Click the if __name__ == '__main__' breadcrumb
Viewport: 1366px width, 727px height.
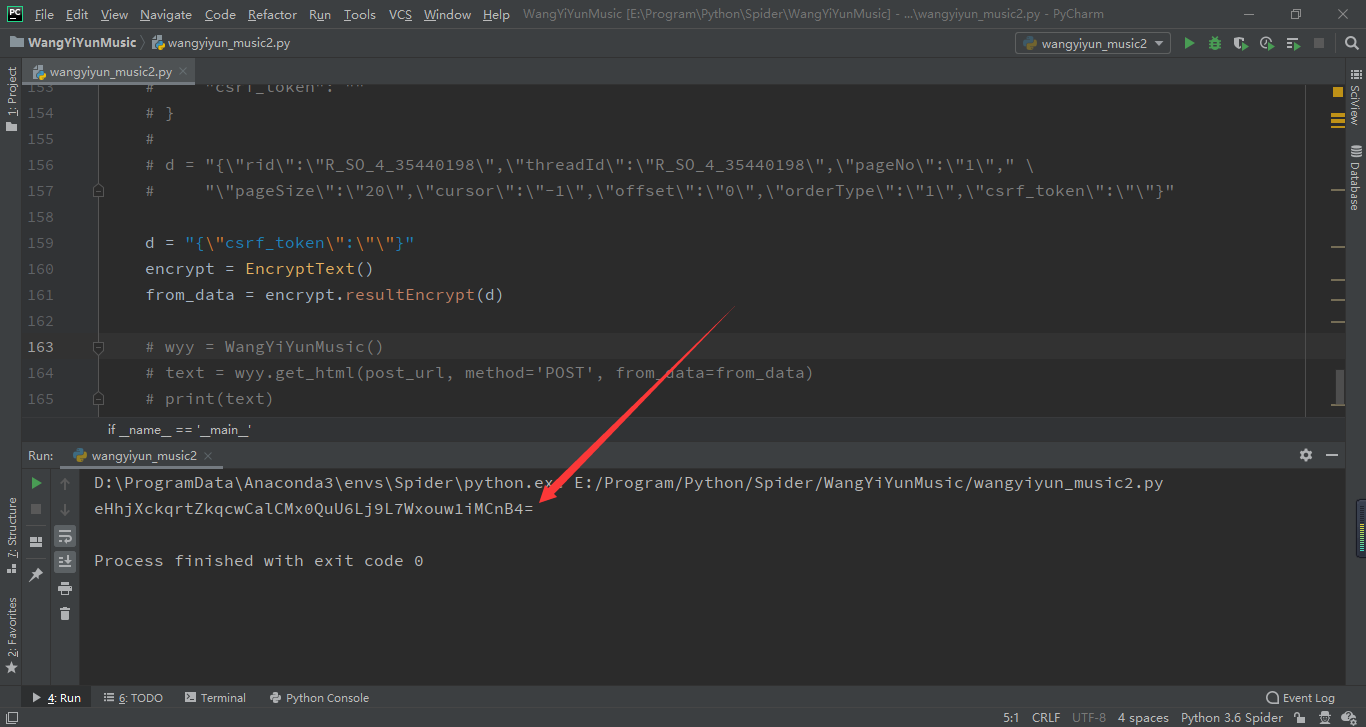coord(179,429)
